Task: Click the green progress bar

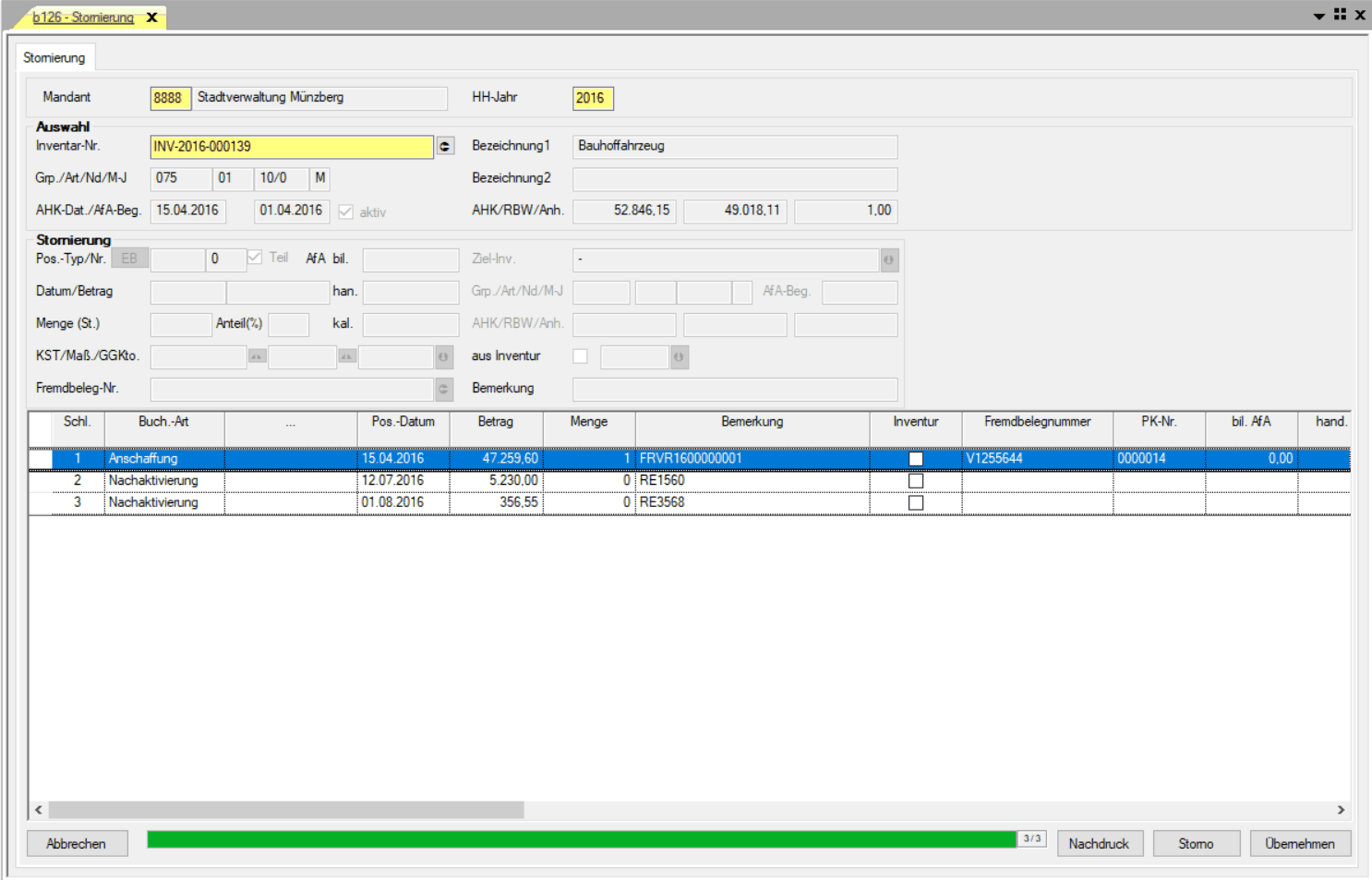Action: click(x=582, y=839)
